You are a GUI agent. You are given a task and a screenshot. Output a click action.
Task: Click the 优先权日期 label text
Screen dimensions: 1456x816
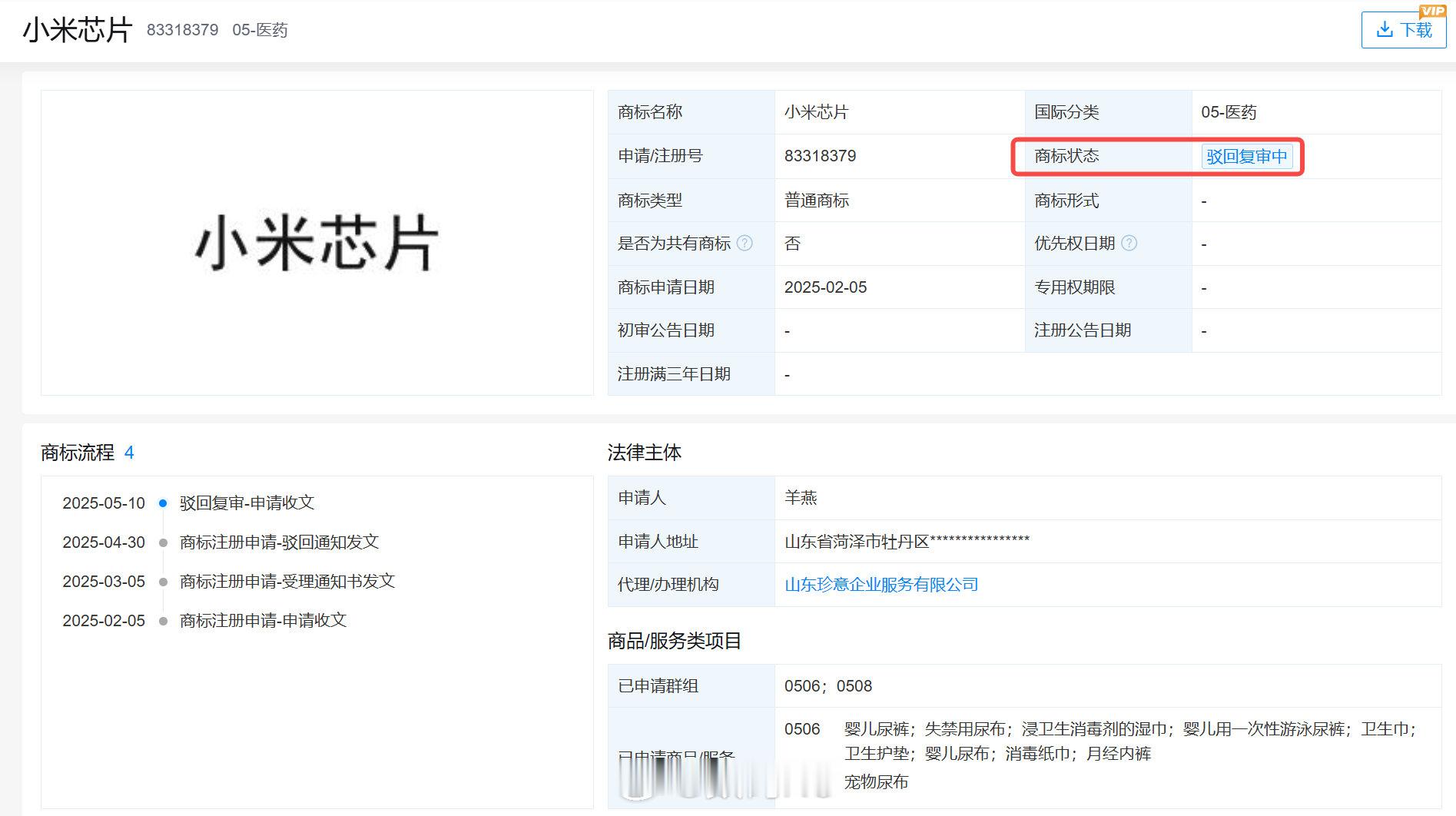(1075, 244)
